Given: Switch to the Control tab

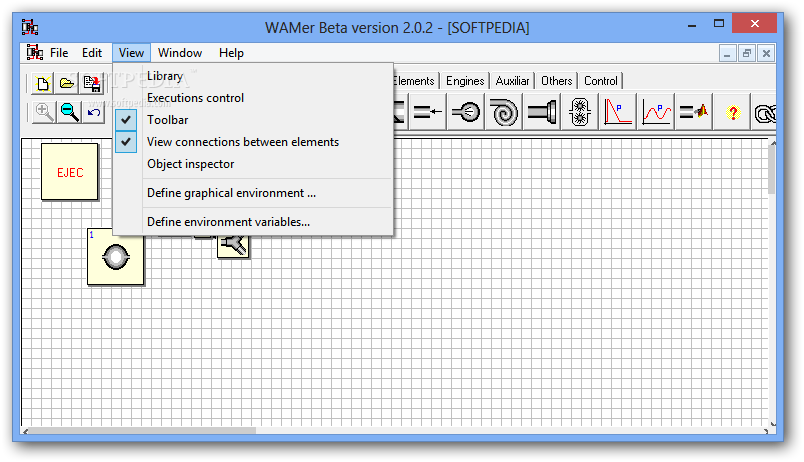Looking at the screenshot, I should [600, 81].
